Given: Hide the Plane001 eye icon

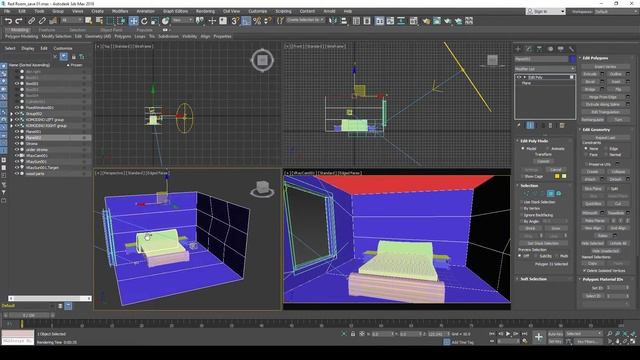Looking at the screenshot, I should point(17,132).
